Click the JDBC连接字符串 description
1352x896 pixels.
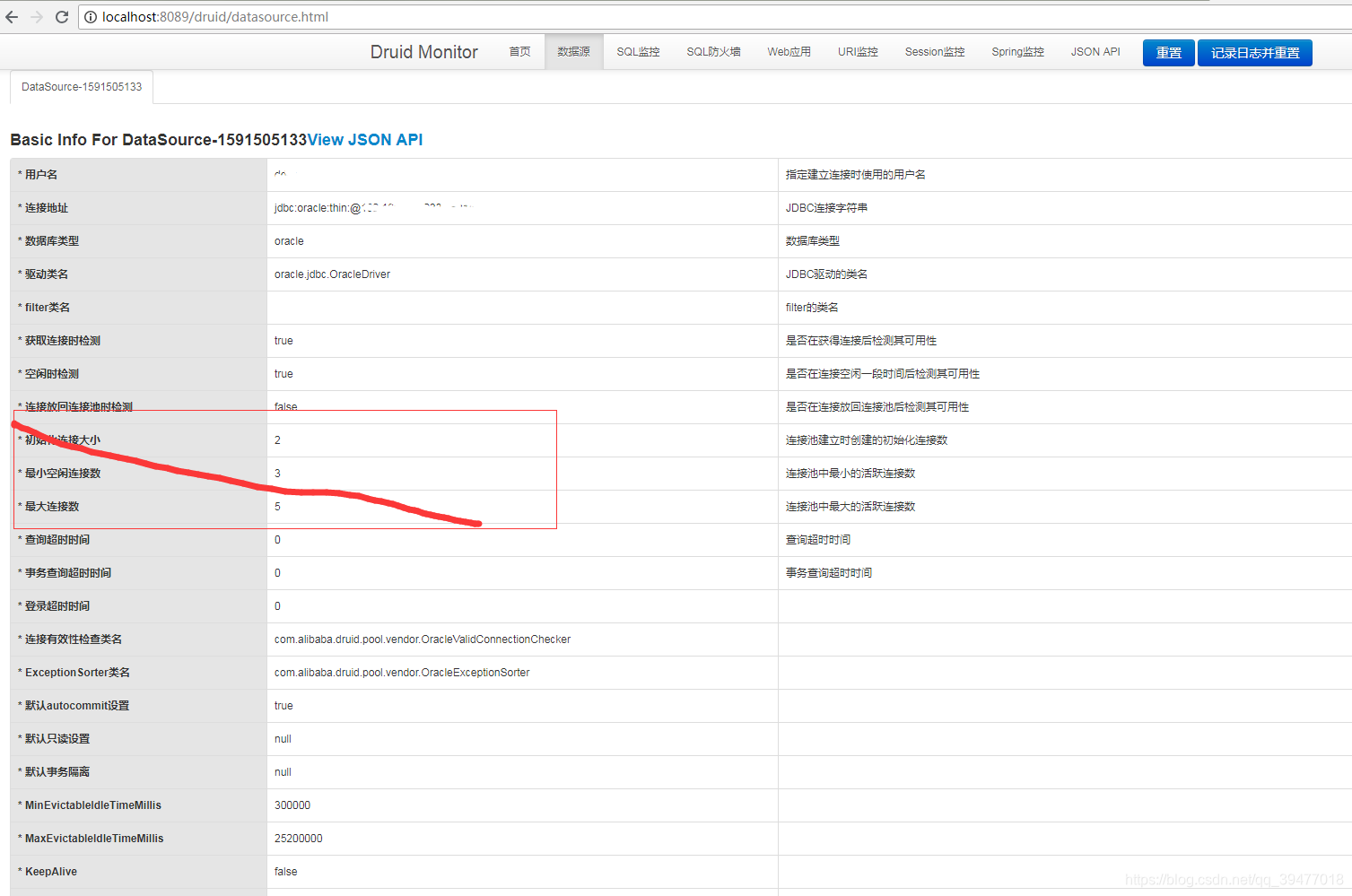826,208
